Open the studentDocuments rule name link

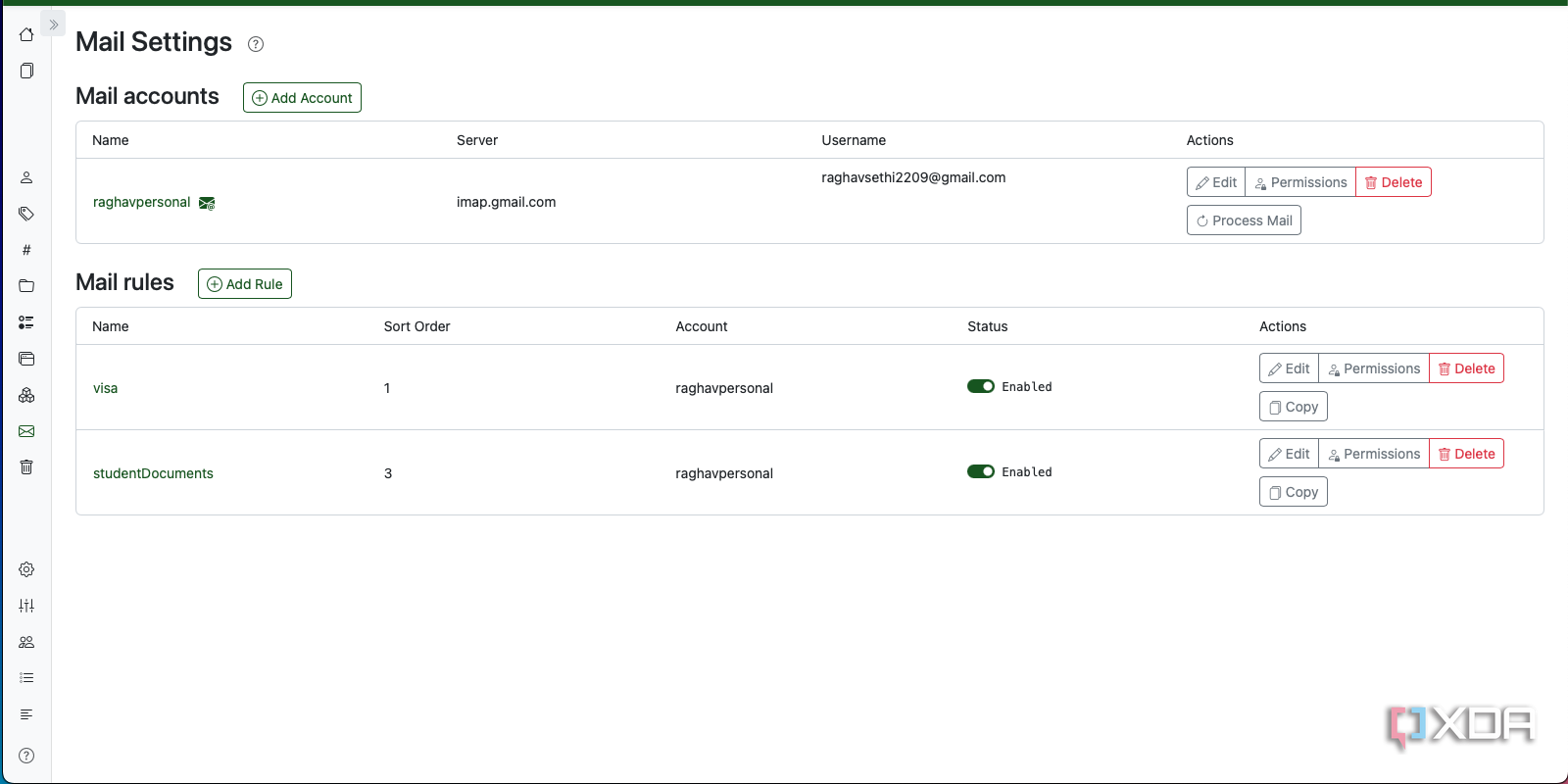(x=153, y=473)
